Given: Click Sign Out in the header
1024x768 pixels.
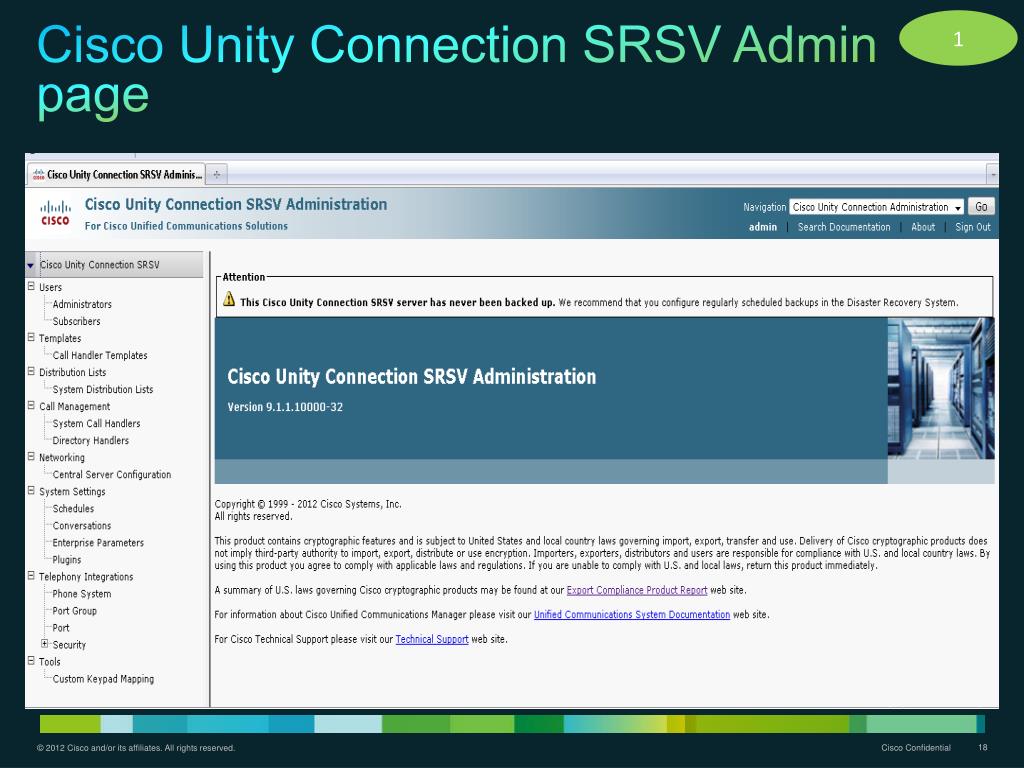Looking at the screenshot, I should tap(972, 227).
